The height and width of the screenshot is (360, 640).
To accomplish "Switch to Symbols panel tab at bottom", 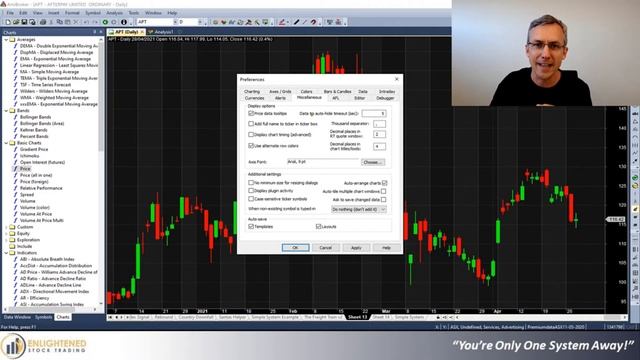I will (x=43, y=317).
